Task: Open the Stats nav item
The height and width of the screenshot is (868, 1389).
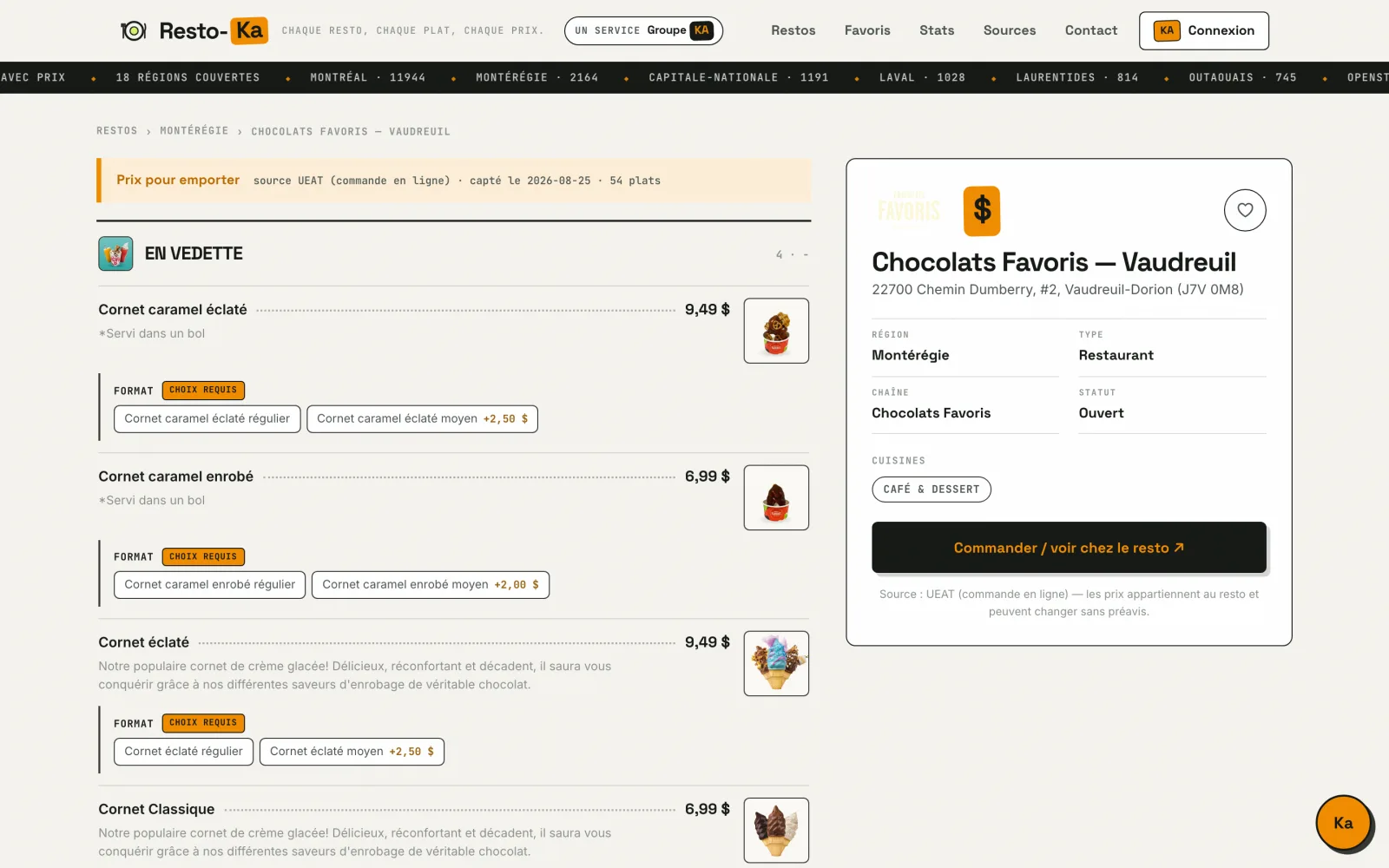Action: pos(937,30)
